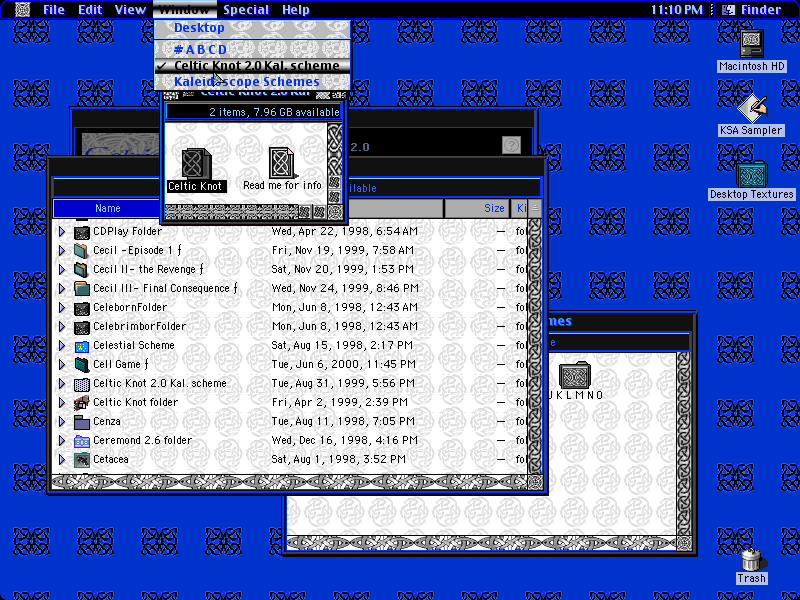Select the Desktop Textures folder icon
This screenshot has width=800, height=600.
752,173
